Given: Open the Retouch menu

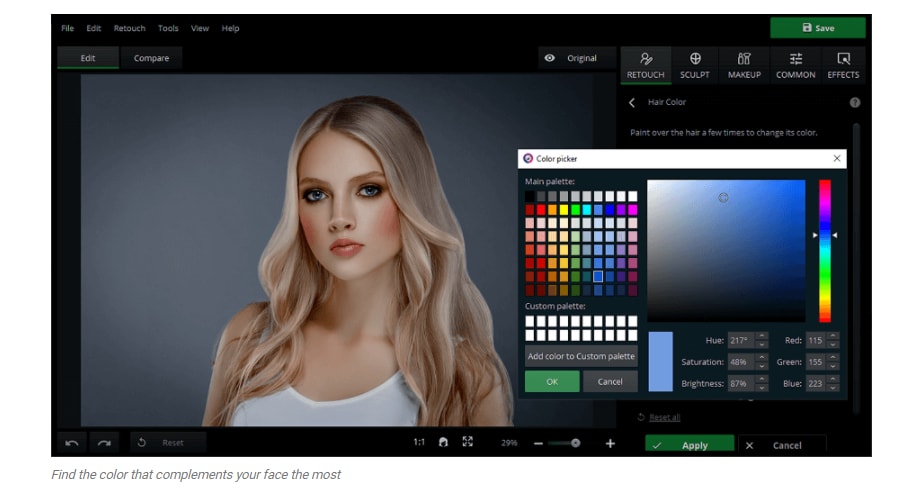Looking at the screenshot, I should [130, 28].
